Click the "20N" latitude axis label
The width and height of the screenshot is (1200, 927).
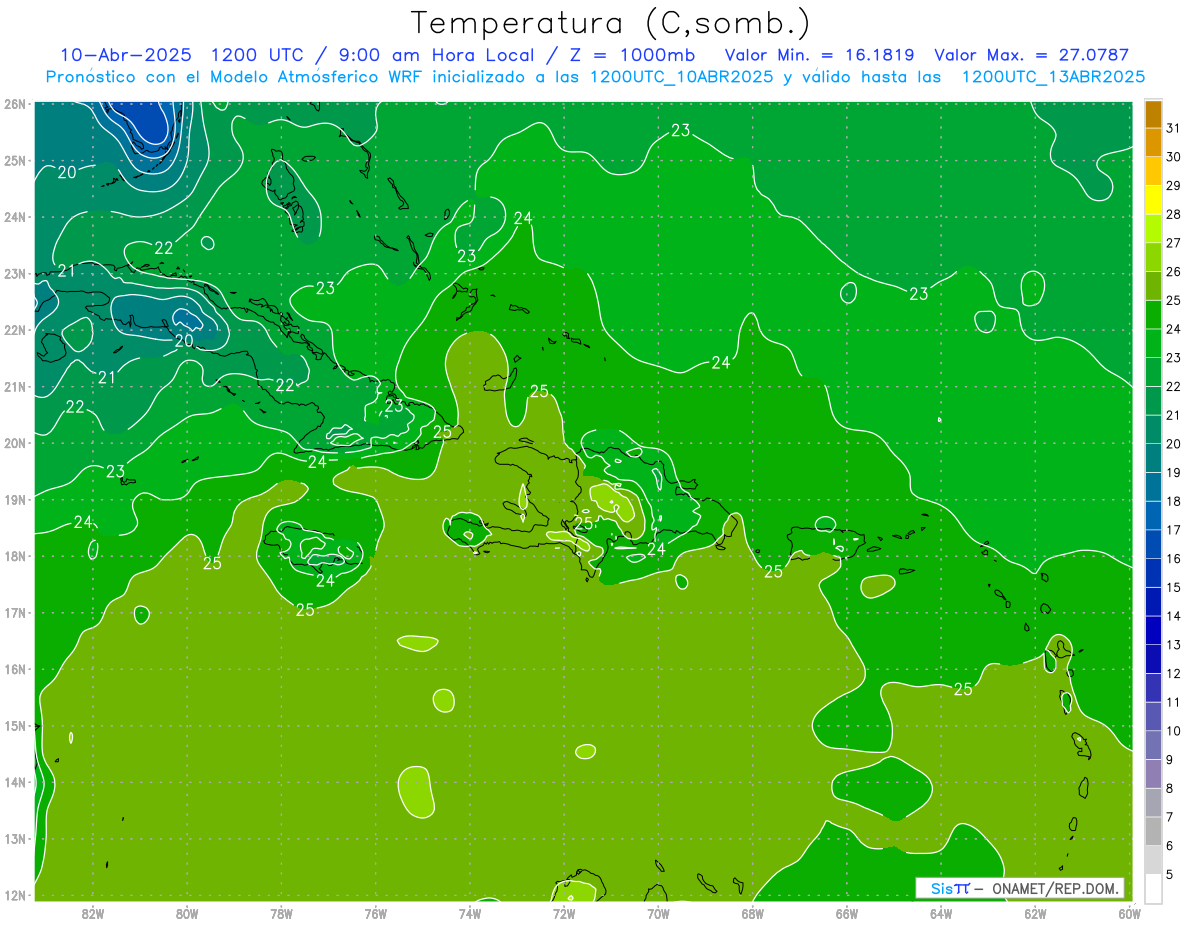point(15,443)
